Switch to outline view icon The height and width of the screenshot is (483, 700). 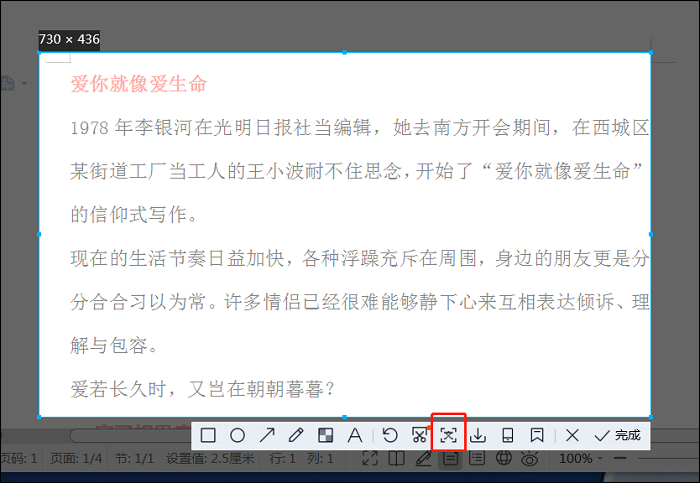tap(477, 458)
